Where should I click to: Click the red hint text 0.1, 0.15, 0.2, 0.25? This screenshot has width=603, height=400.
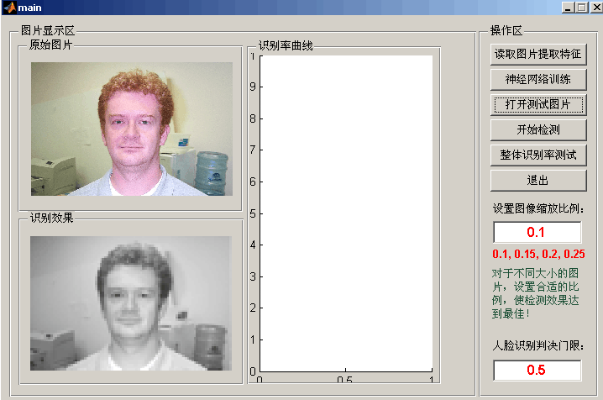[x=538, y=254]
